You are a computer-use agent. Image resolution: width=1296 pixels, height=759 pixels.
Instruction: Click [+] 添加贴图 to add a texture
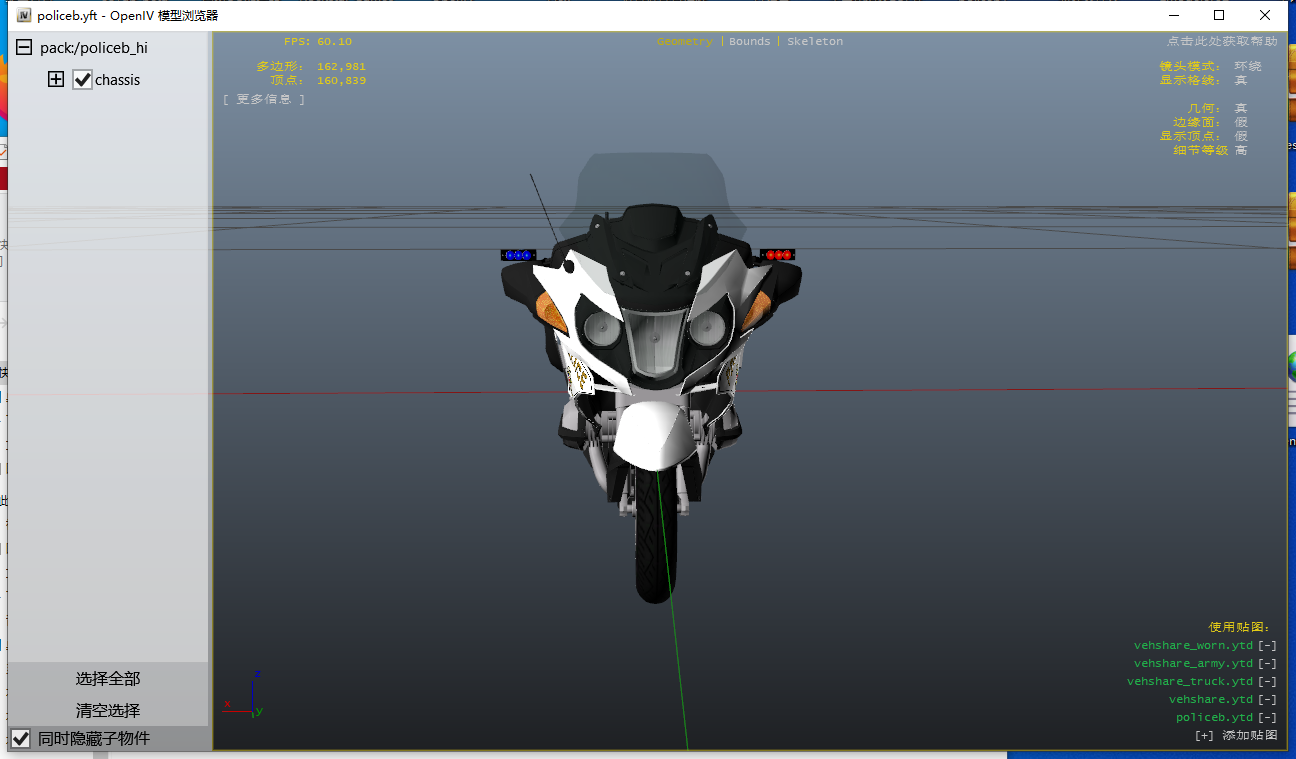coord(1236,735)
